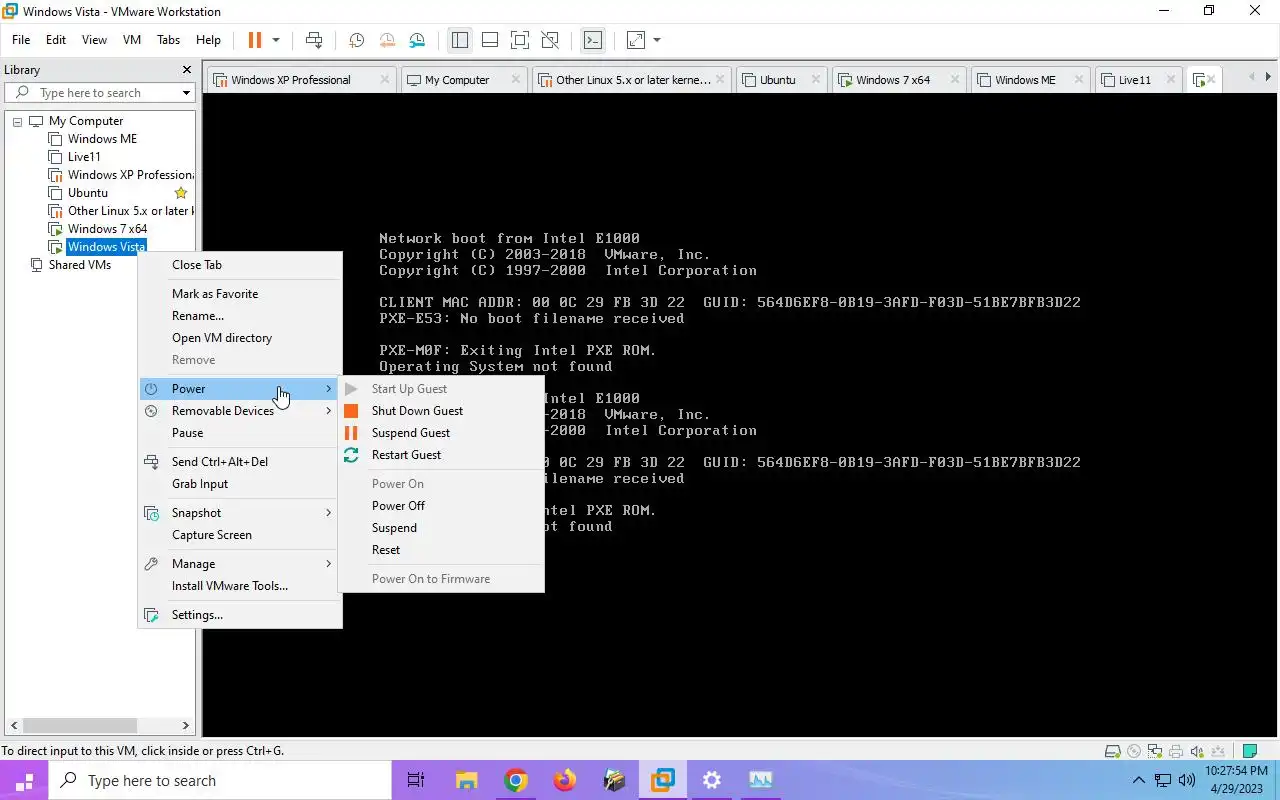Click the favorite star next to Ubuntu
The height and width of the screenshot is (800, 1280).
tap(181, 193)
